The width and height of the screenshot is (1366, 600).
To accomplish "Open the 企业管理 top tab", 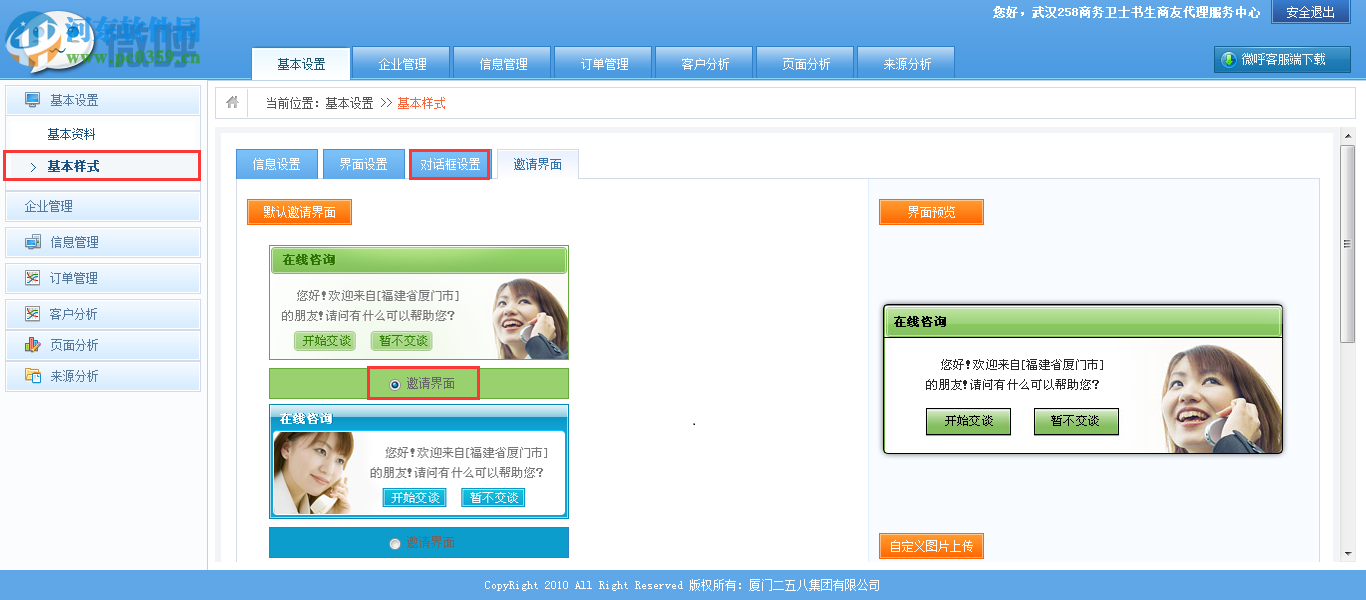I will pos(402,63).
